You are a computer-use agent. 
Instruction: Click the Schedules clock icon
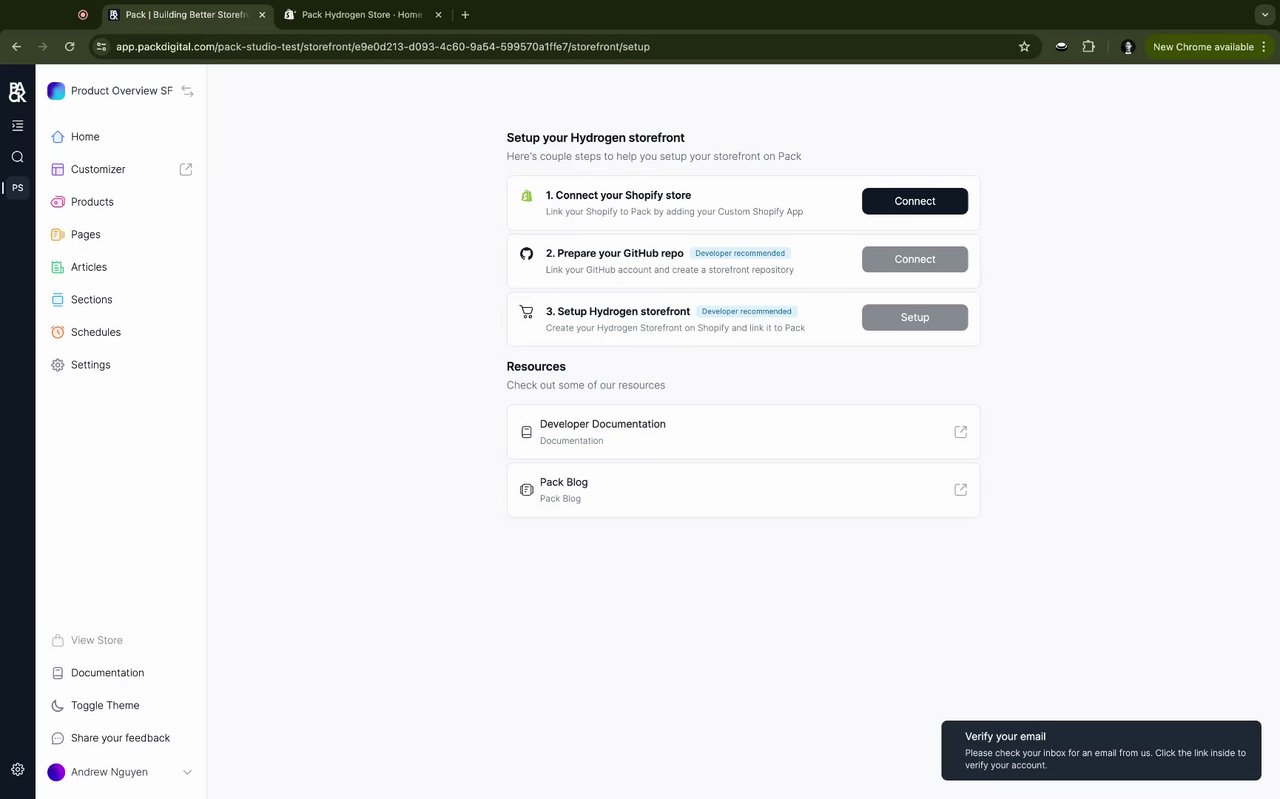point(58,332)
